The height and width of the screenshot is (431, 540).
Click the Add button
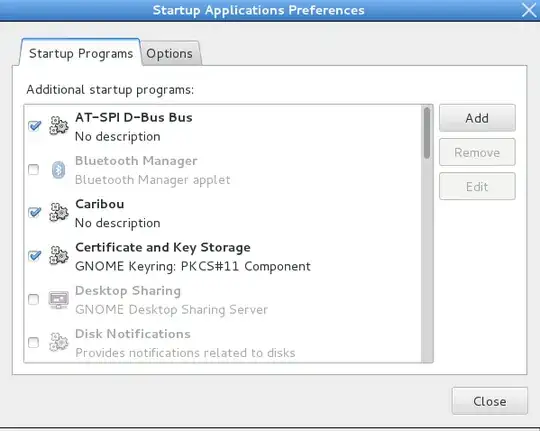click(477, 118)
